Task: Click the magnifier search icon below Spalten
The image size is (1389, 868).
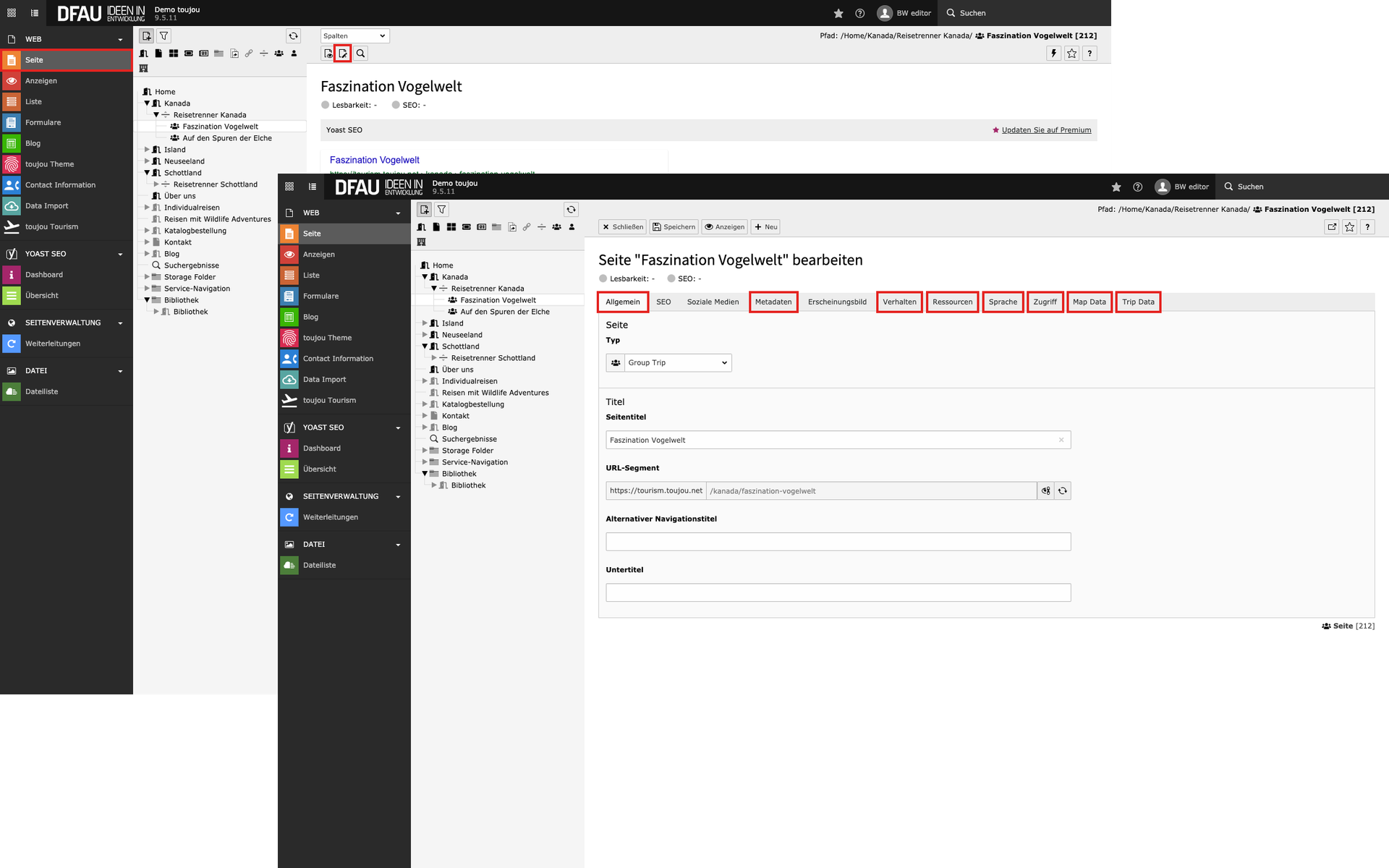Action: 360,54
